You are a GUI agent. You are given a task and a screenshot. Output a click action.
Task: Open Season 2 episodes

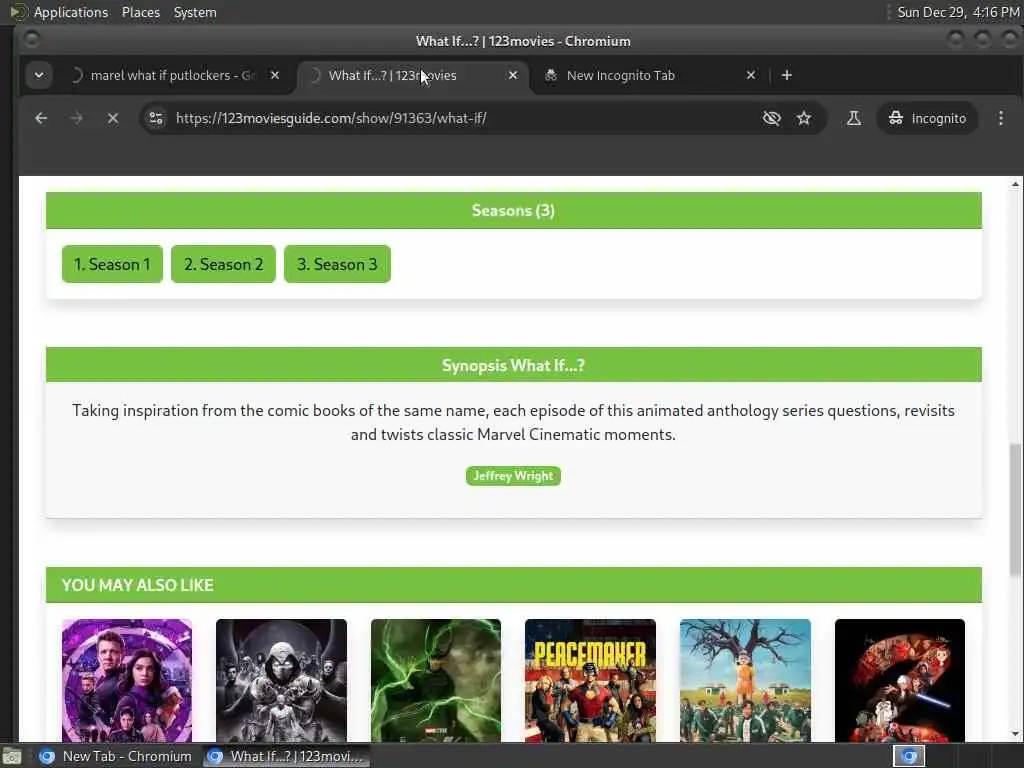point(223,264)
